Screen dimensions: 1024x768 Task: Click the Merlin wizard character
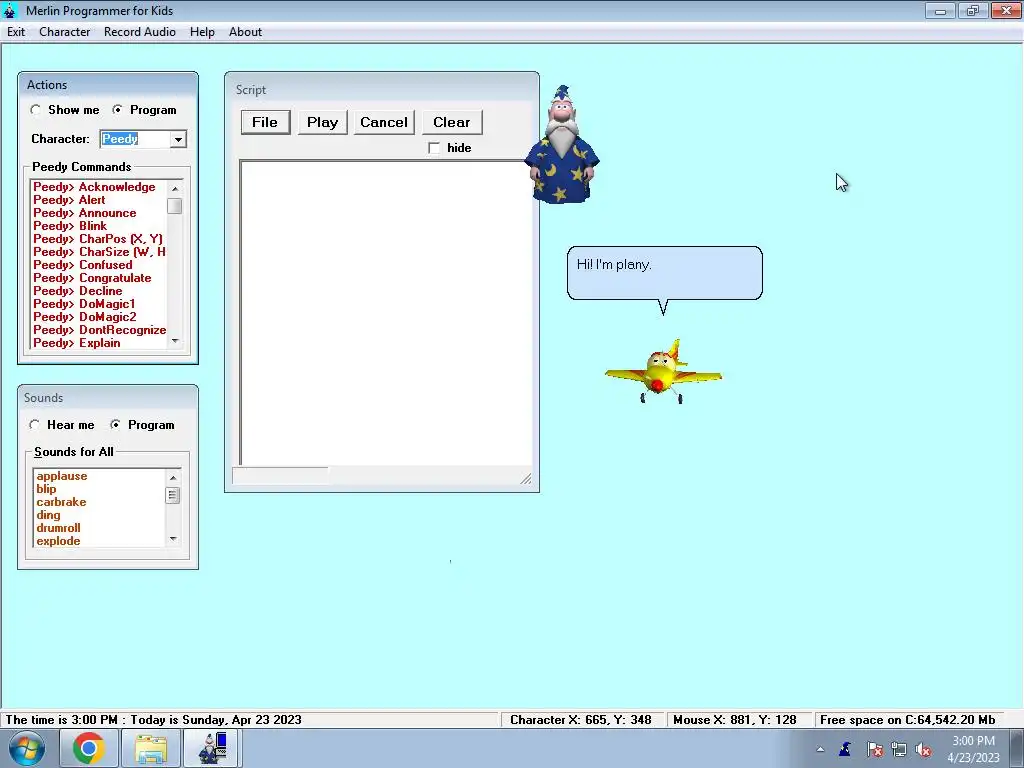[562, 147]
